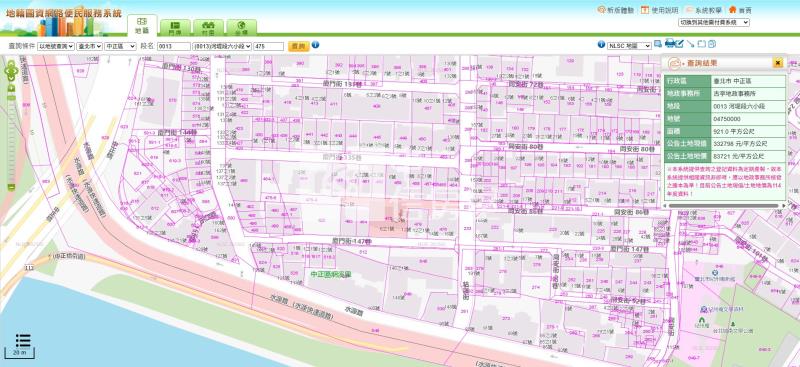Screen dimensions: 800x367
Task: Expand the 切換到其他圖付費系統 dropdown
Action: [714, 22]
